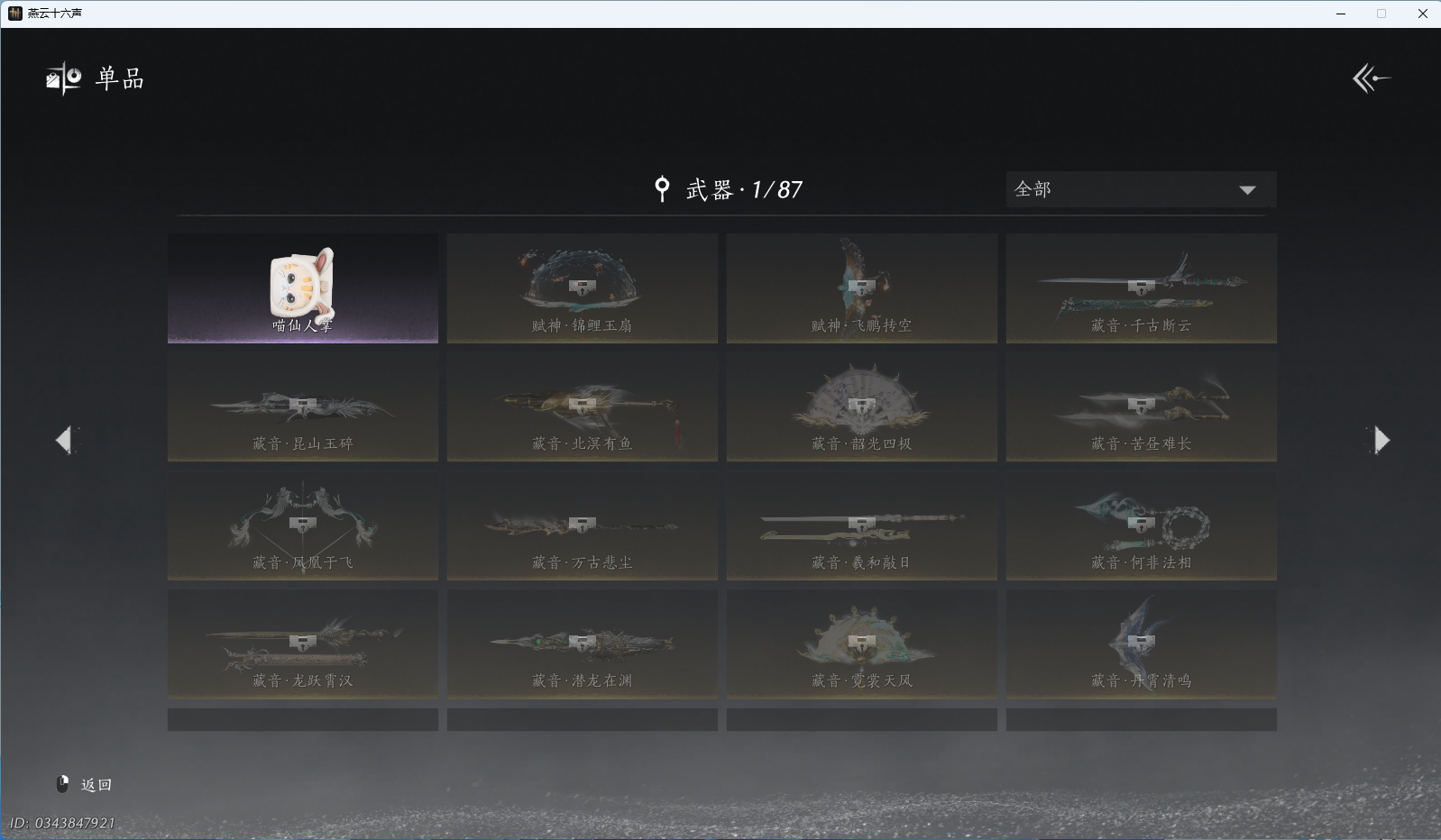Choose 藏音·潜龙在渊 spear skin
The width and height of the screenshot is (1441, 840).
point(583,644)
